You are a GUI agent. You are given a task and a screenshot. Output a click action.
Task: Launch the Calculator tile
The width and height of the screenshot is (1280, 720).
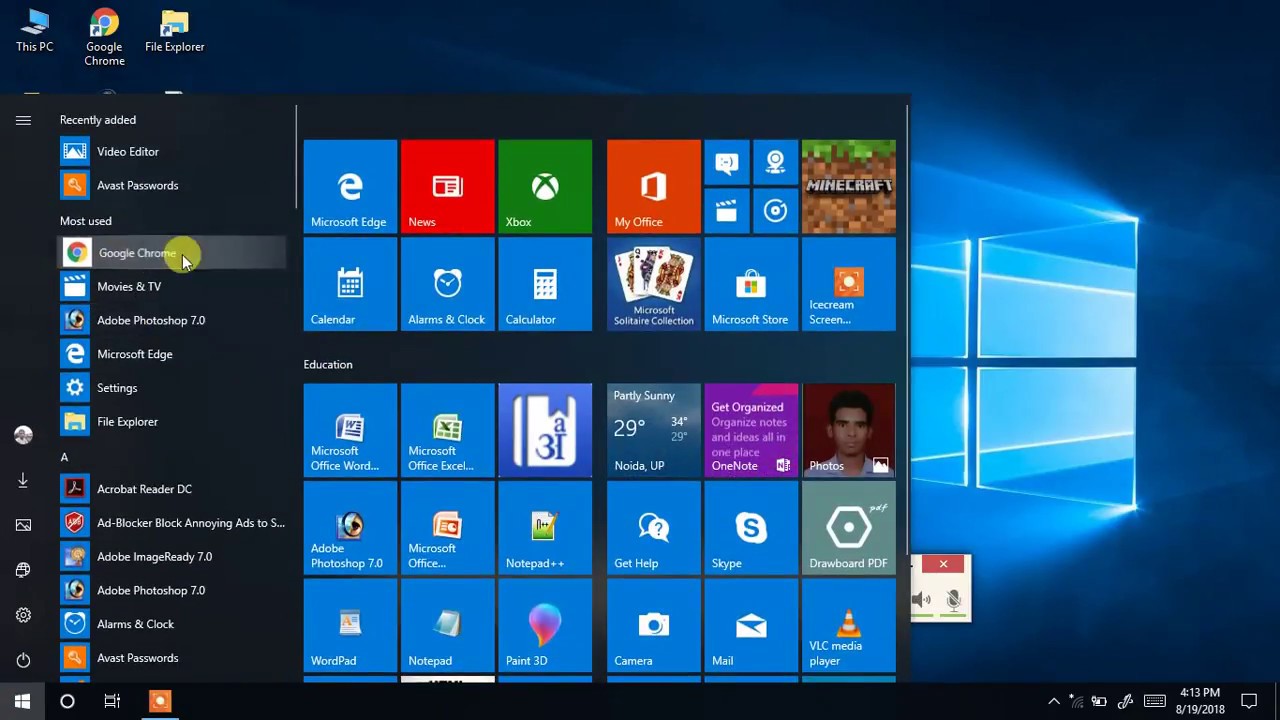click(x=545, y=284)
